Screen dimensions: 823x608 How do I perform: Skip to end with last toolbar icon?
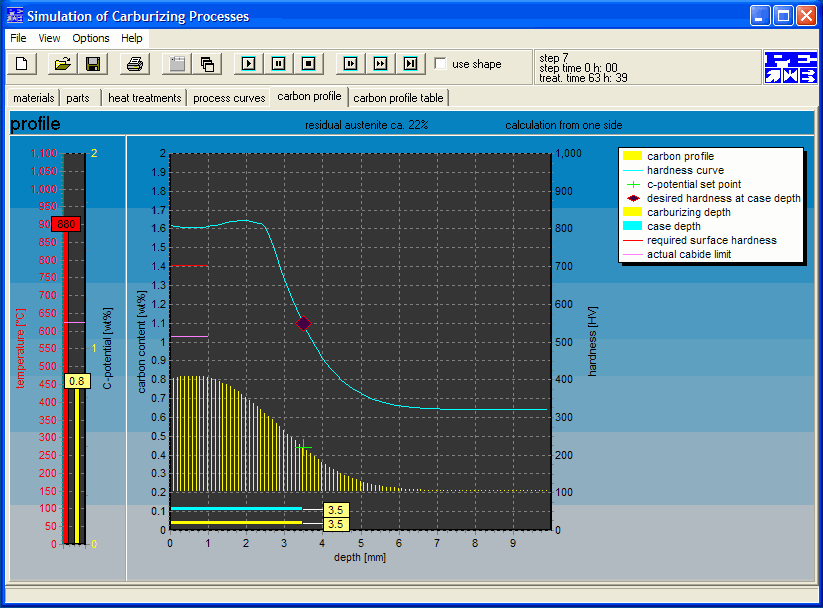[410, 64]
